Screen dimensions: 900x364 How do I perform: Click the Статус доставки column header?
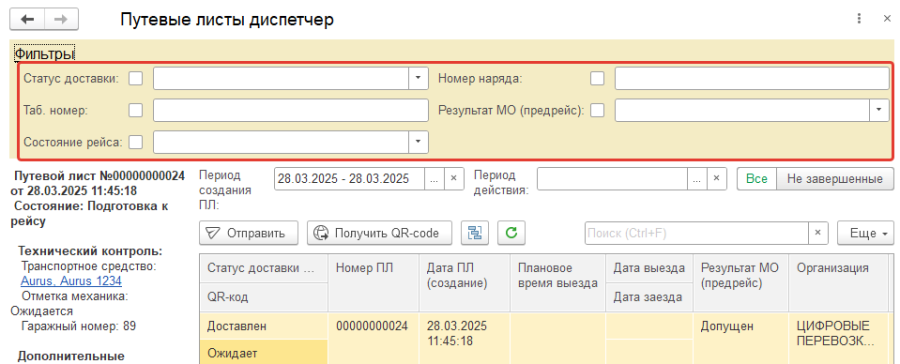click(263, 268)
